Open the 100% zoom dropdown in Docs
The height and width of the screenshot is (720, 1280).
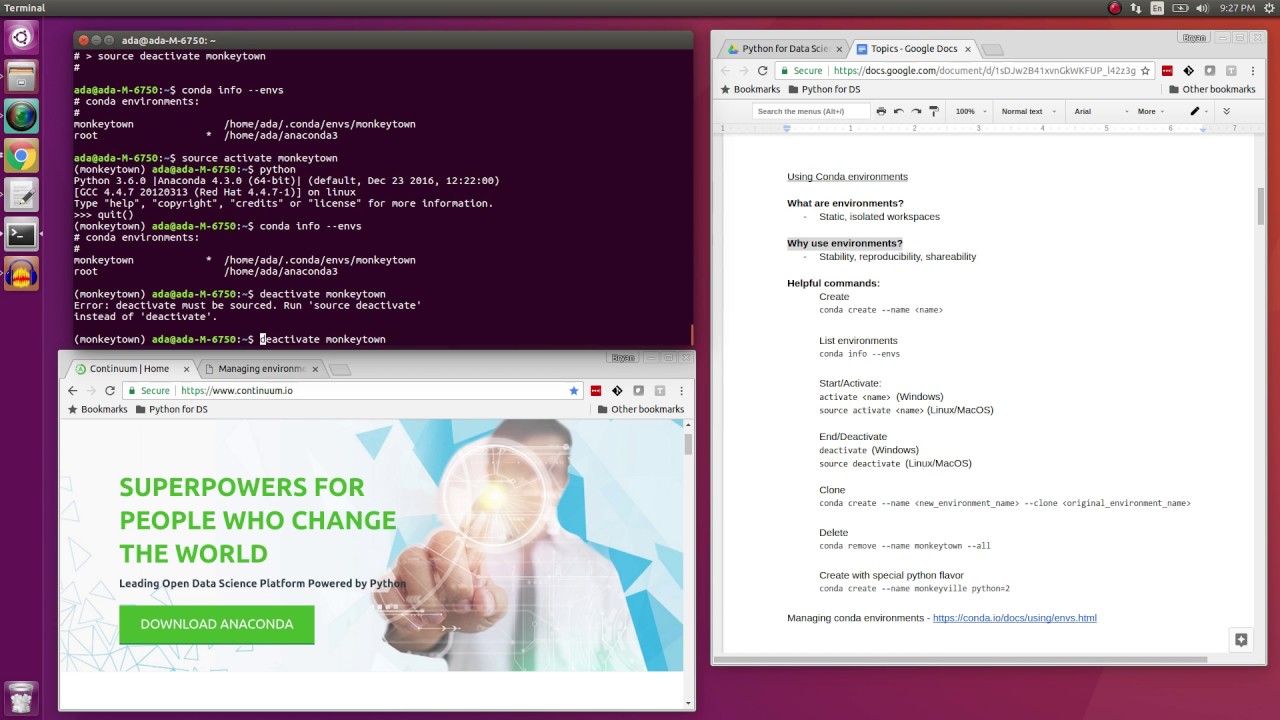click(971, 111)
